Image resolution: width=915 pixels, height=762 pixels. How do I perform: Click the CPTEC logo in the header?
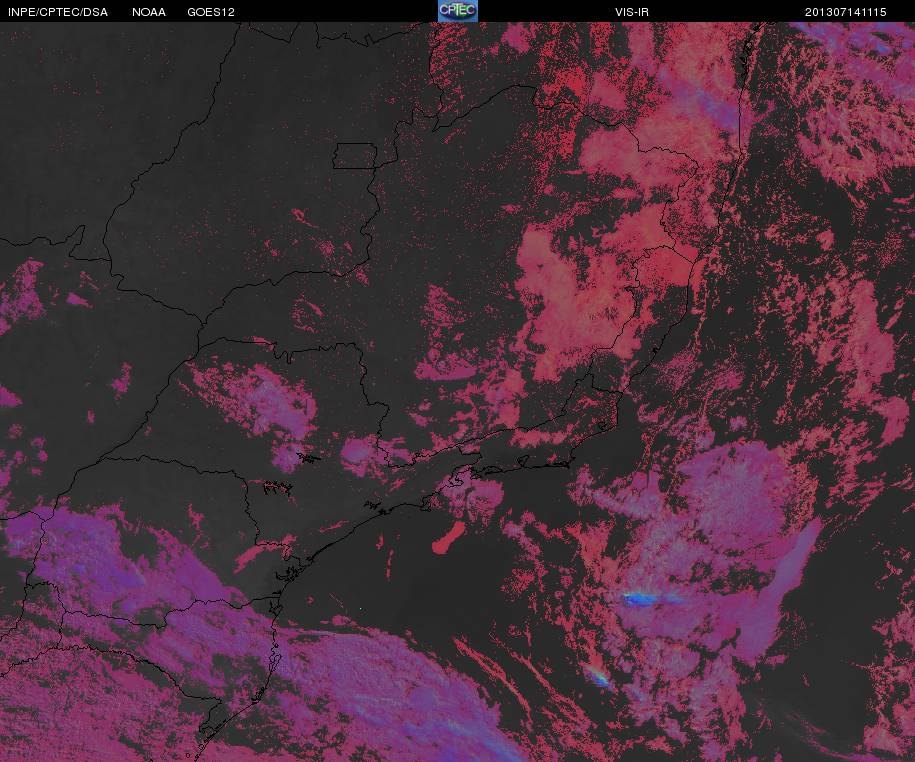coord(458,11)
